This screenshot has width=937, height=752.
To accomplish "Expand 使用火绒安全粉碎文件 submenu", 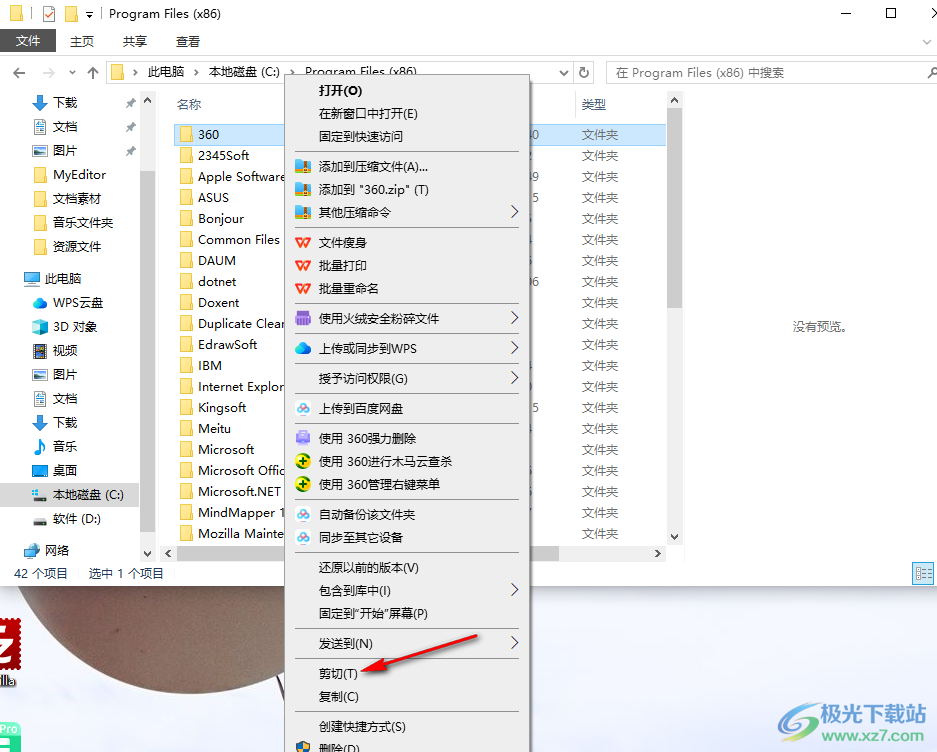I will tap(407, 319).
